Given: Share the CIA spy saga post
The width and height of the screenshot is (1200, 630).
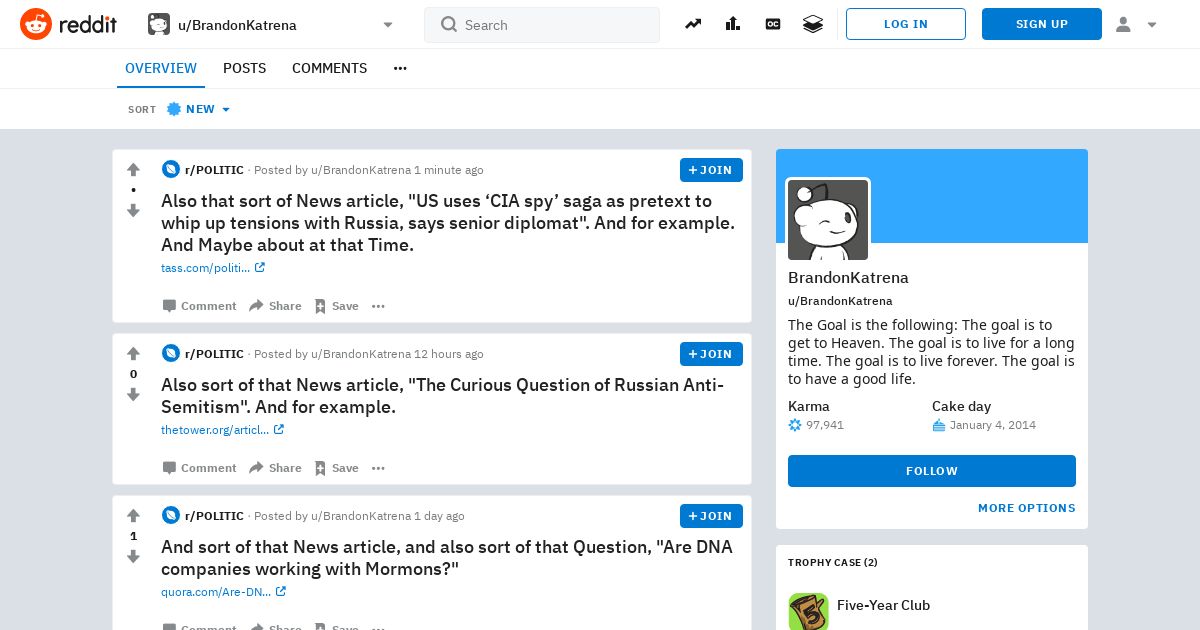Looking at the screenshot, I should click(275, 306).
